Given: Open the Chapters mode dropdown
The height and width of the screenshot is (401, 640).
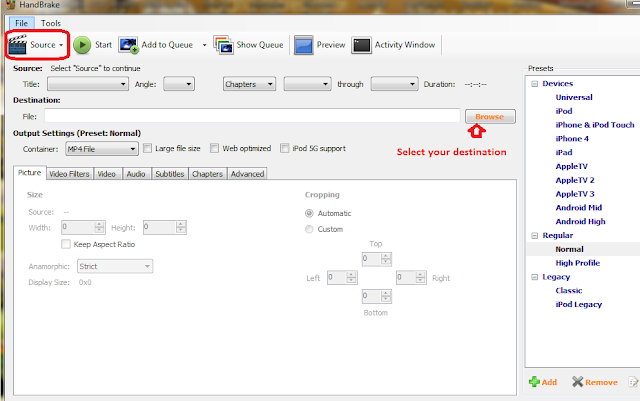Looking at the screenshot, I should coord(249,84).
